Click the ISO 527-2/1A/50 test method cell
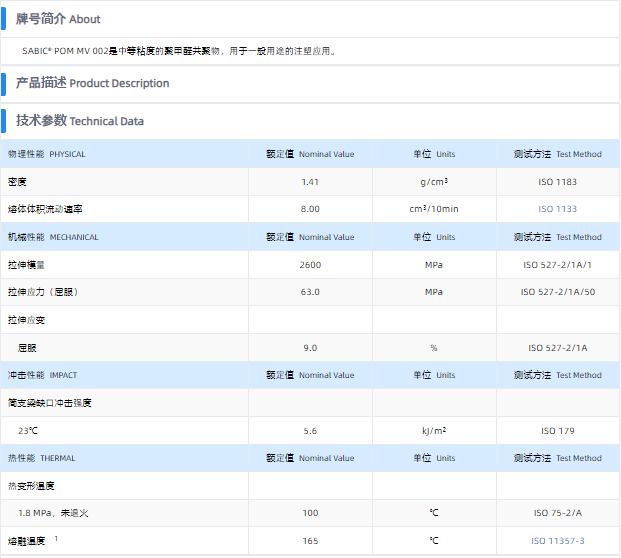 (557, 292)
